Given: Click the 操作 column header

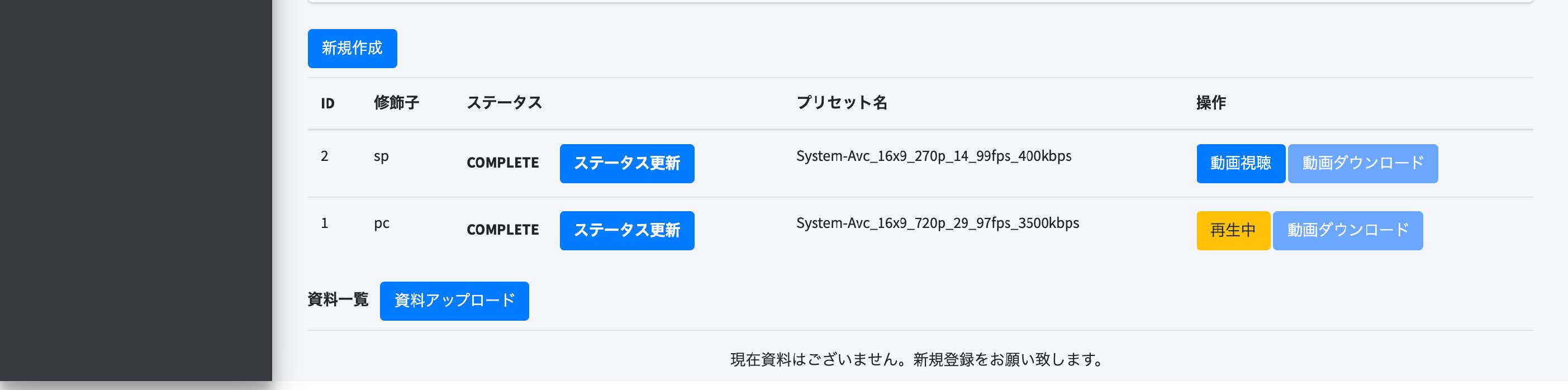Looking at the screenshot, I should point(1211,103).
